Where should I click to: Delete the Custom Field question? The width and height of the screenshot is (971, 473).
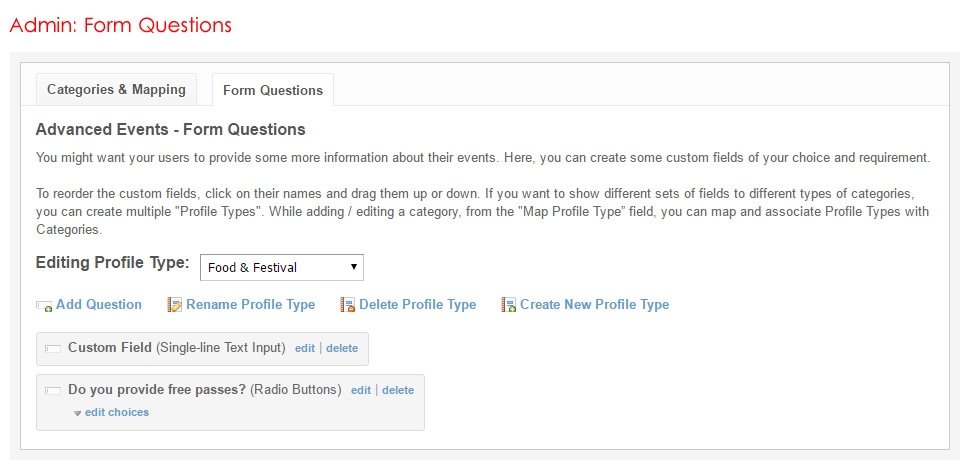(x=342, y=348)
